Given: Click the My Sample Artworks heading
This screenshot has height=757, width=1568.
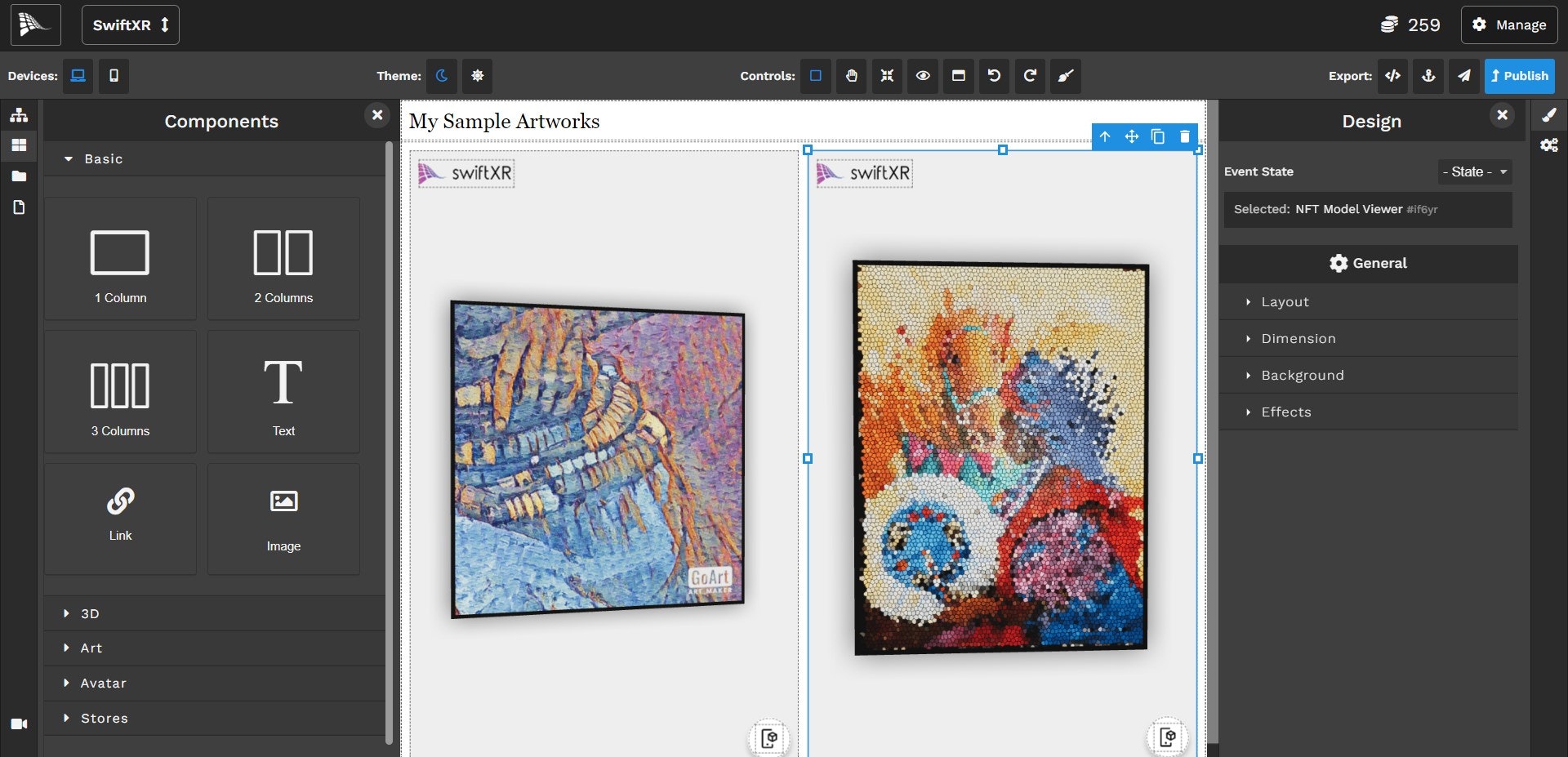Looking at the screenshot, I should pos(504,121).
